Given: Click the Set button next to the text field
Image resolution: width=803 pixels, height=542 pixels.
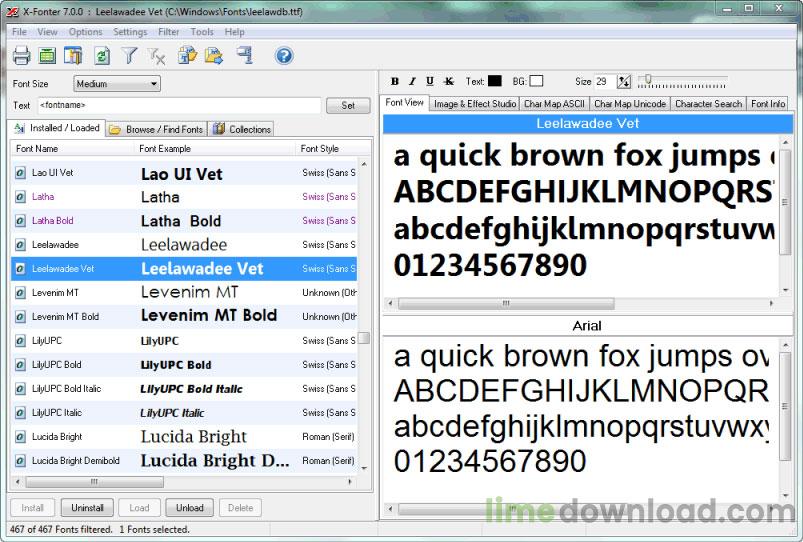Looking at the screenshot, I should coord(348,105).
